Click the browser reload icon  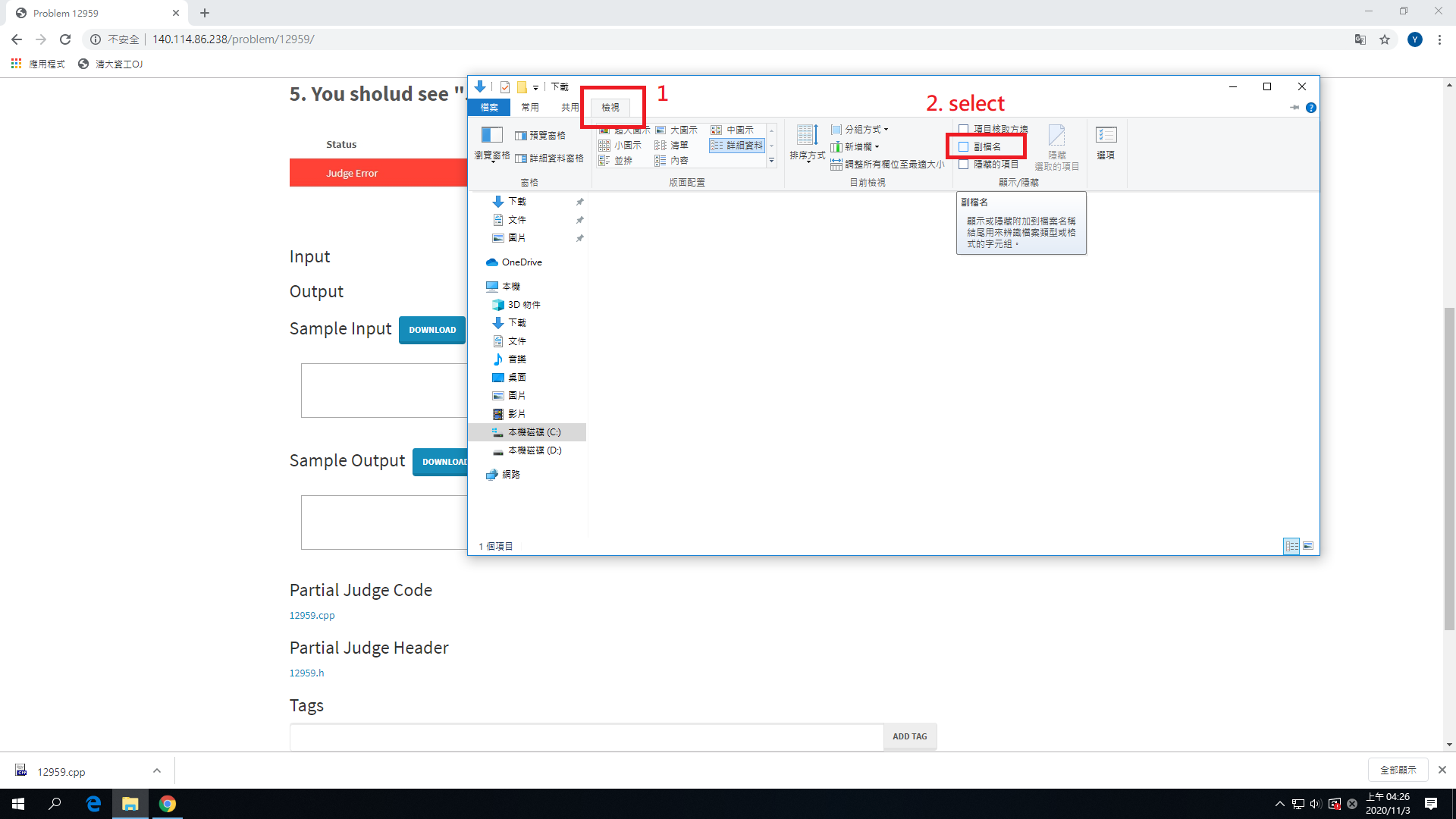65,39
